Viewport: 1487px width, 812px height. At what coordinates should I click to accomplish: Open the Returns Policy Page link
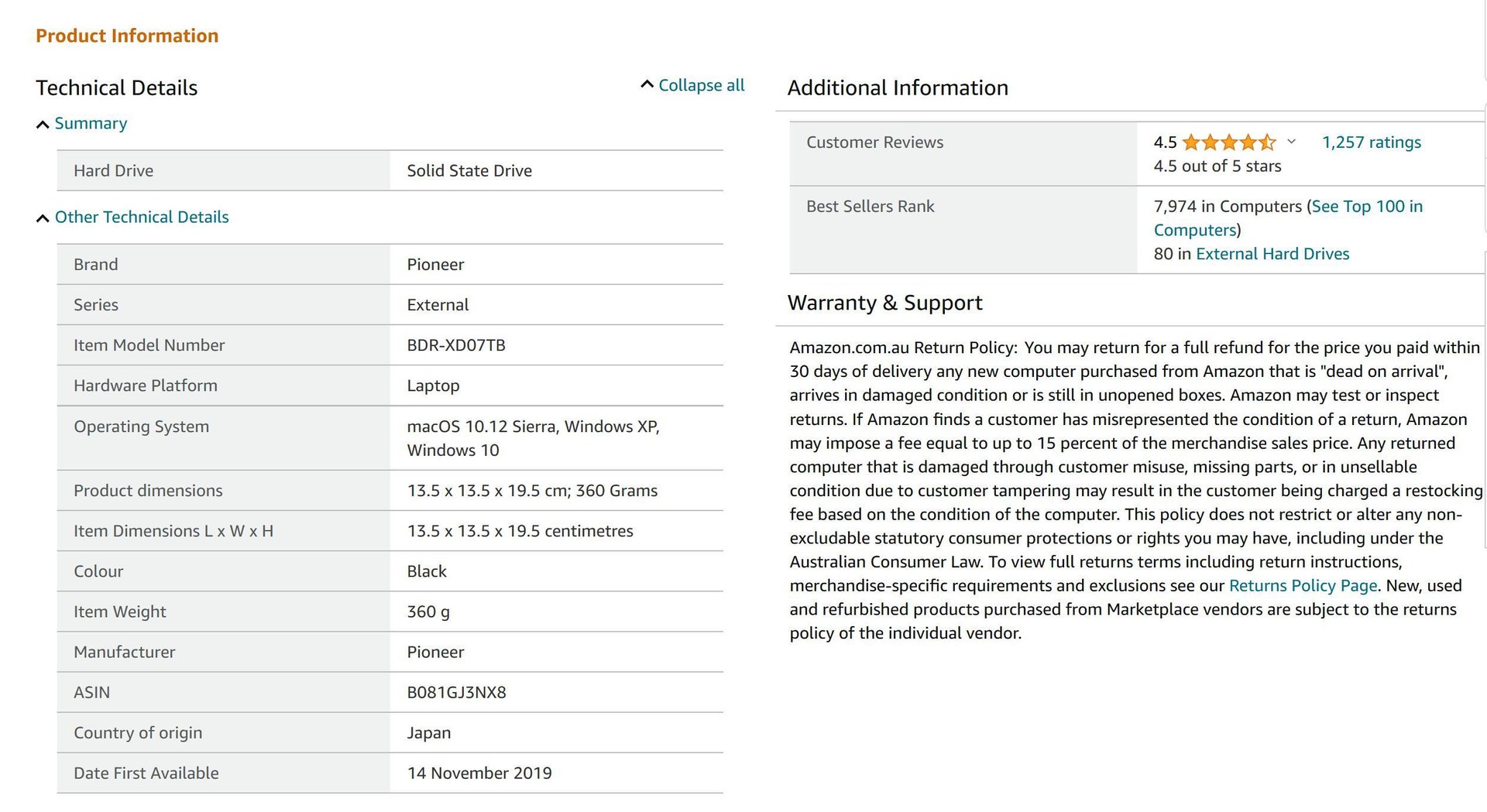(1303, 586)
